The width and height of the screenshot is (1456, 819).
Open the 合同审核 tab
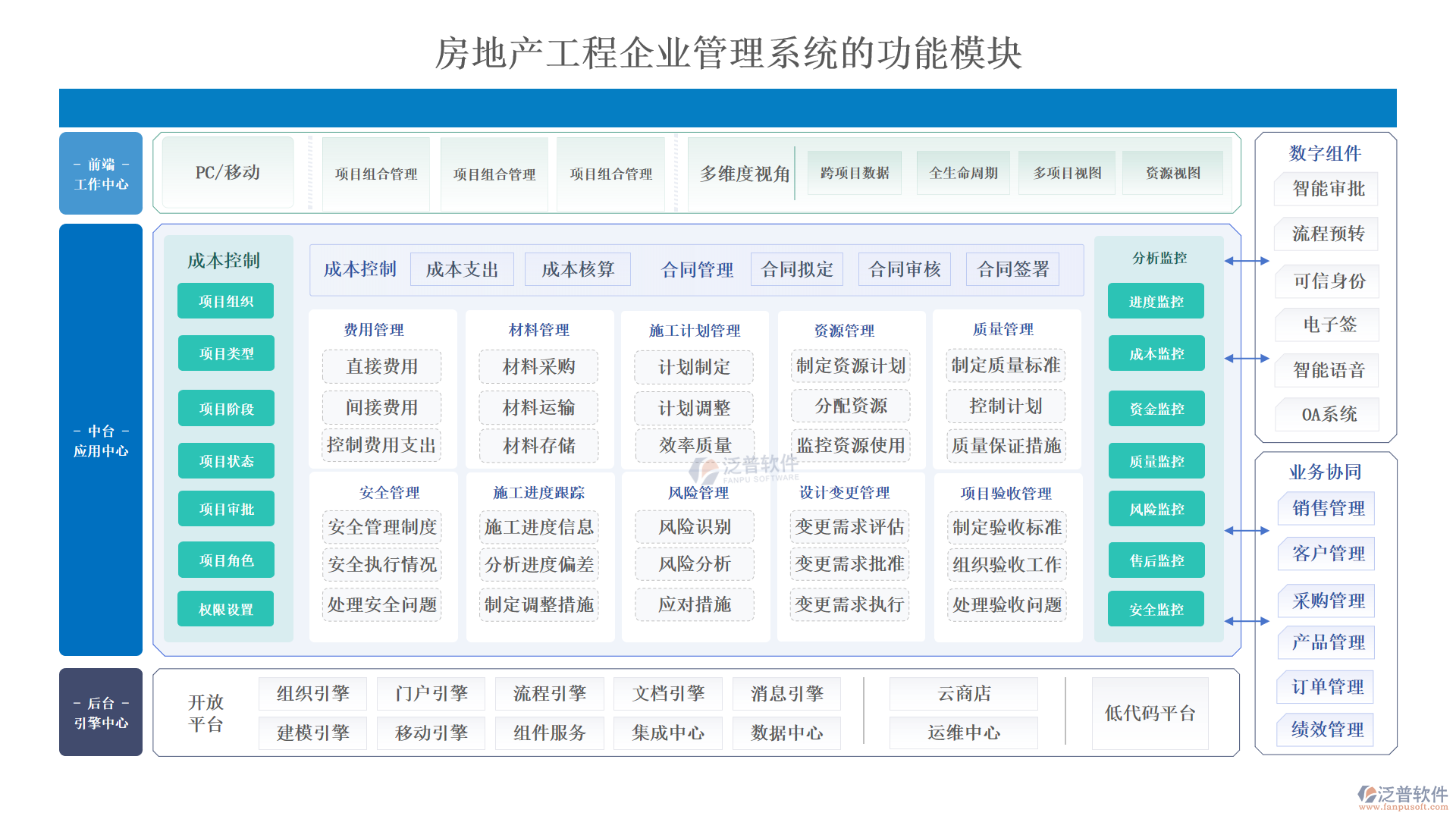[905, 269]
